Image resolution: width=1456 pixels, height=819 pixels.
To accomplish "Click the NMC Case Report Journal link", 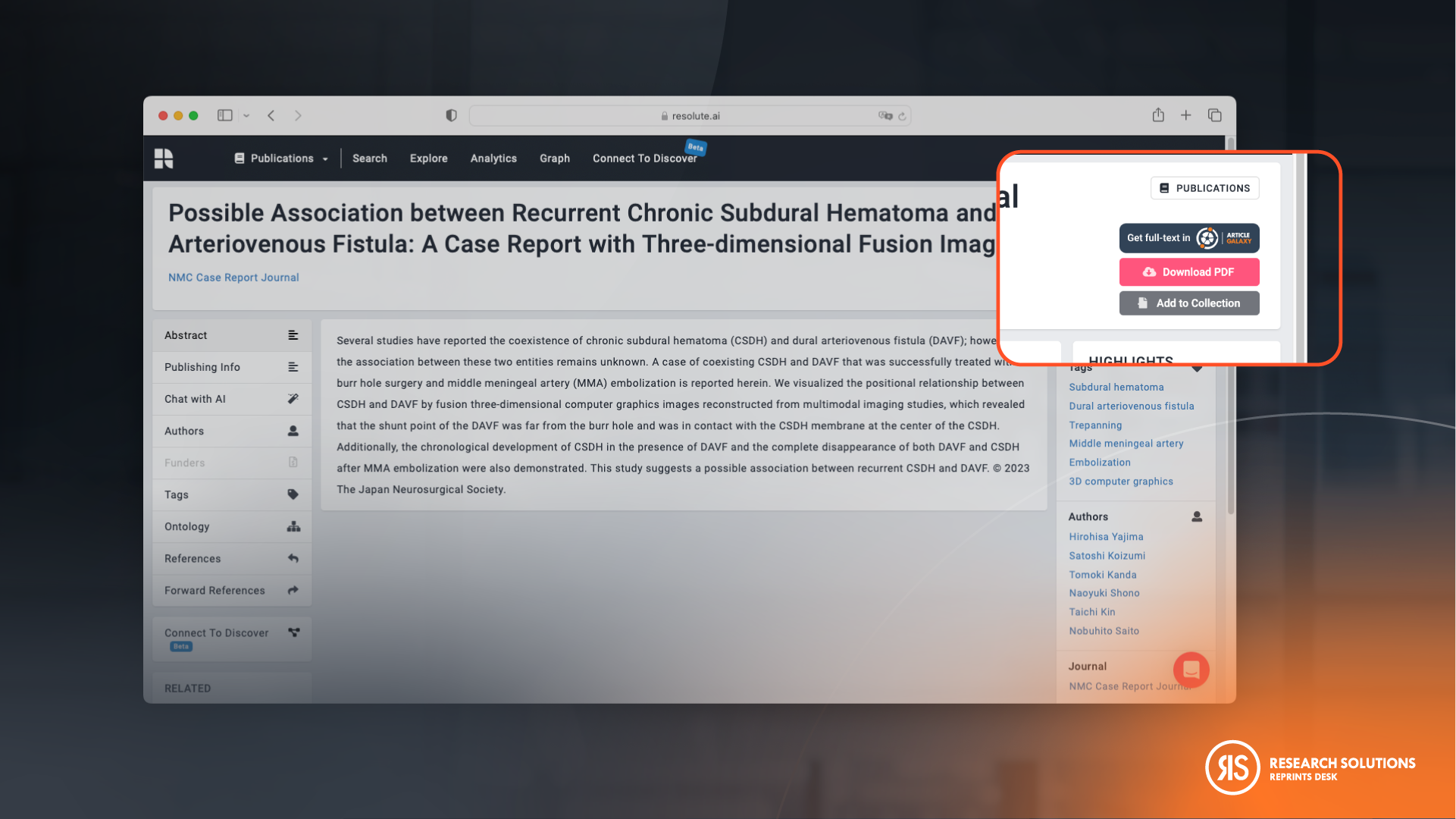I will pos(233,277).
